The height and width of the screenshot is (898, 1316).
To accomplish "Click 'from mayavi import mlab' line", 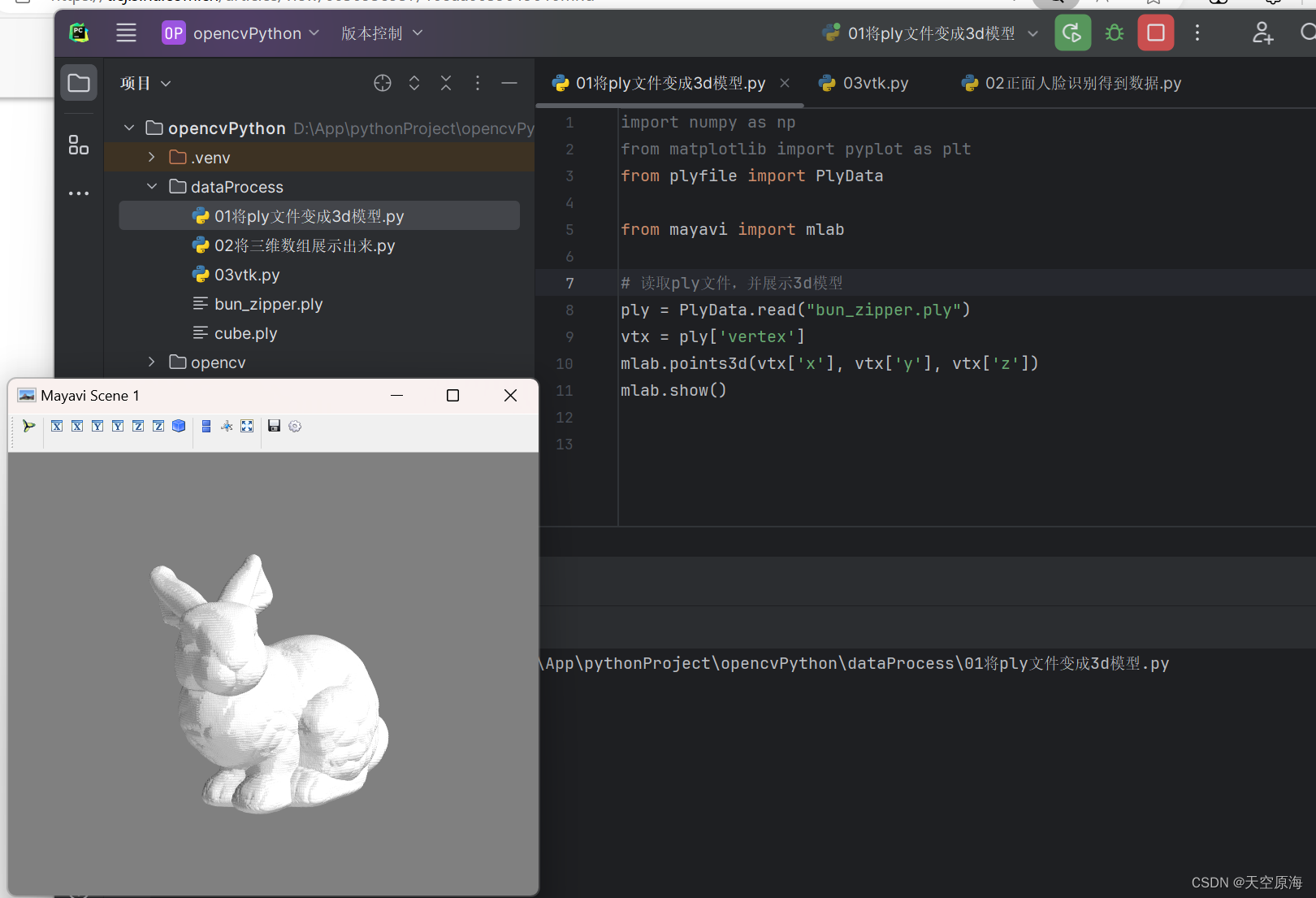I will click(732, 229).
